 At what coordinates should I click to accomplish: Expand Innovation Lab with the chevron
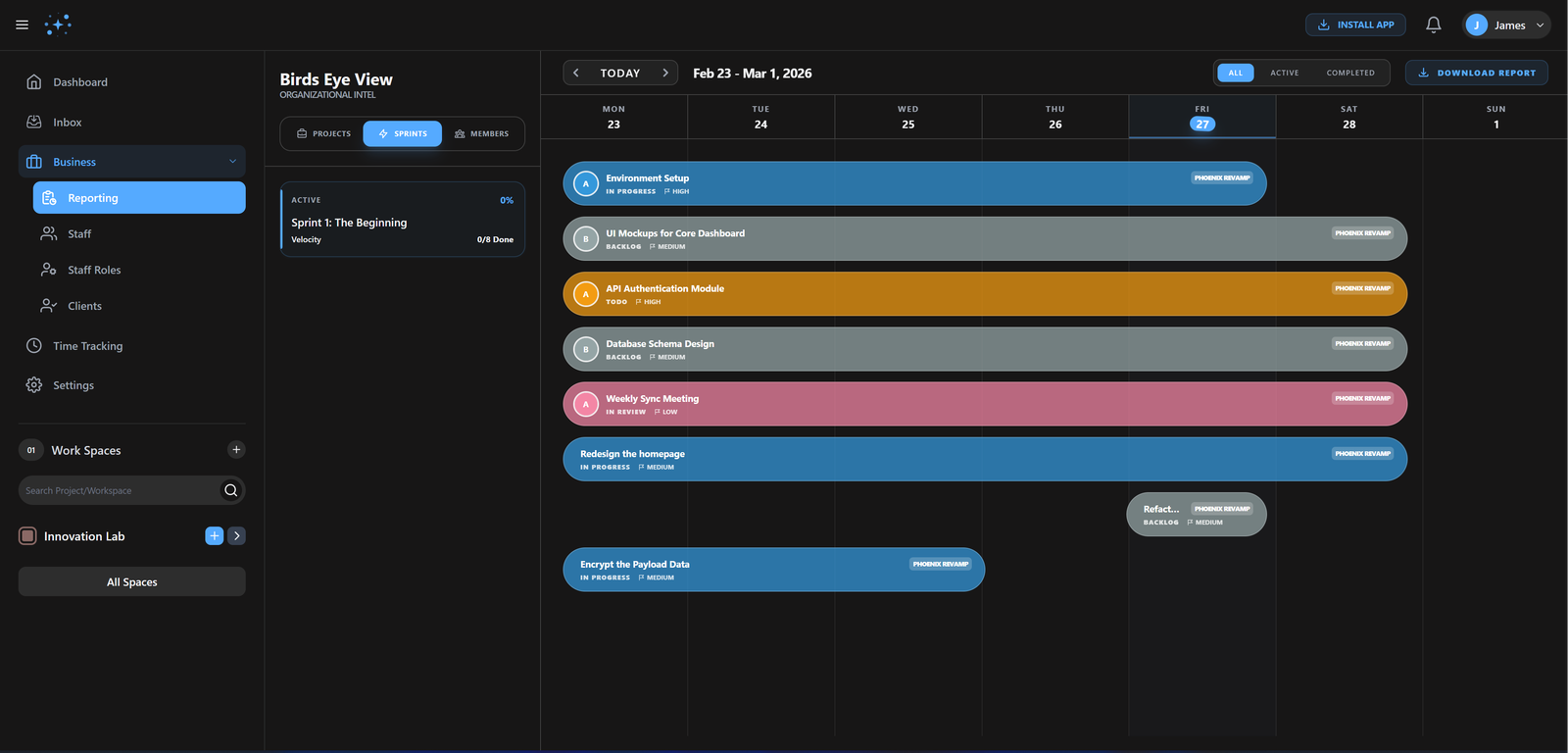click(236, 535)
